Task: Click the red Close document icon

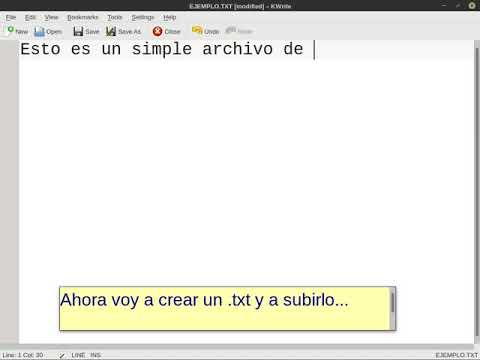Action: 157,31
